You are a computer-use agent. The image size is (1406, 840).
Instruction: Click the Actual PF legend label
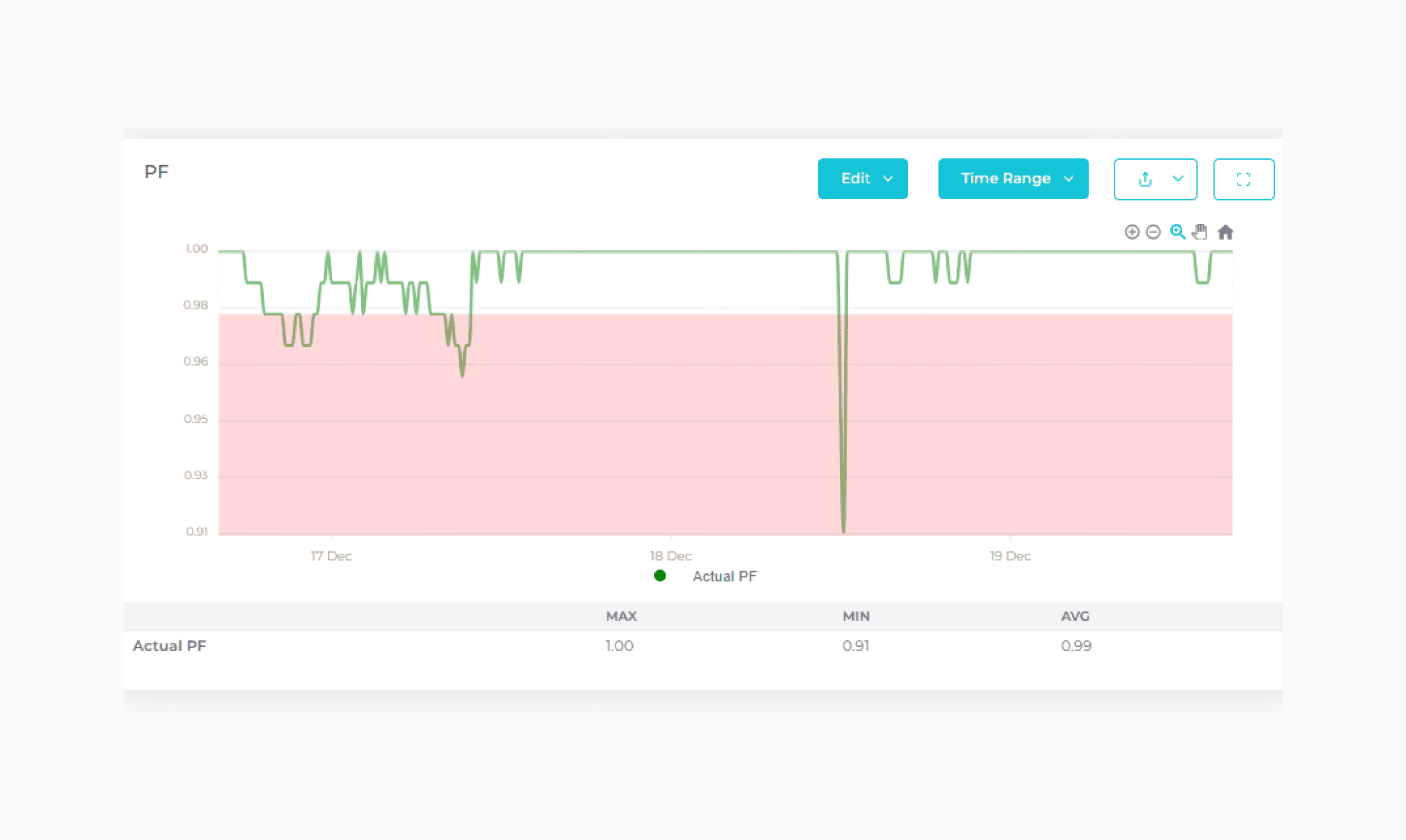coord(724,576)
